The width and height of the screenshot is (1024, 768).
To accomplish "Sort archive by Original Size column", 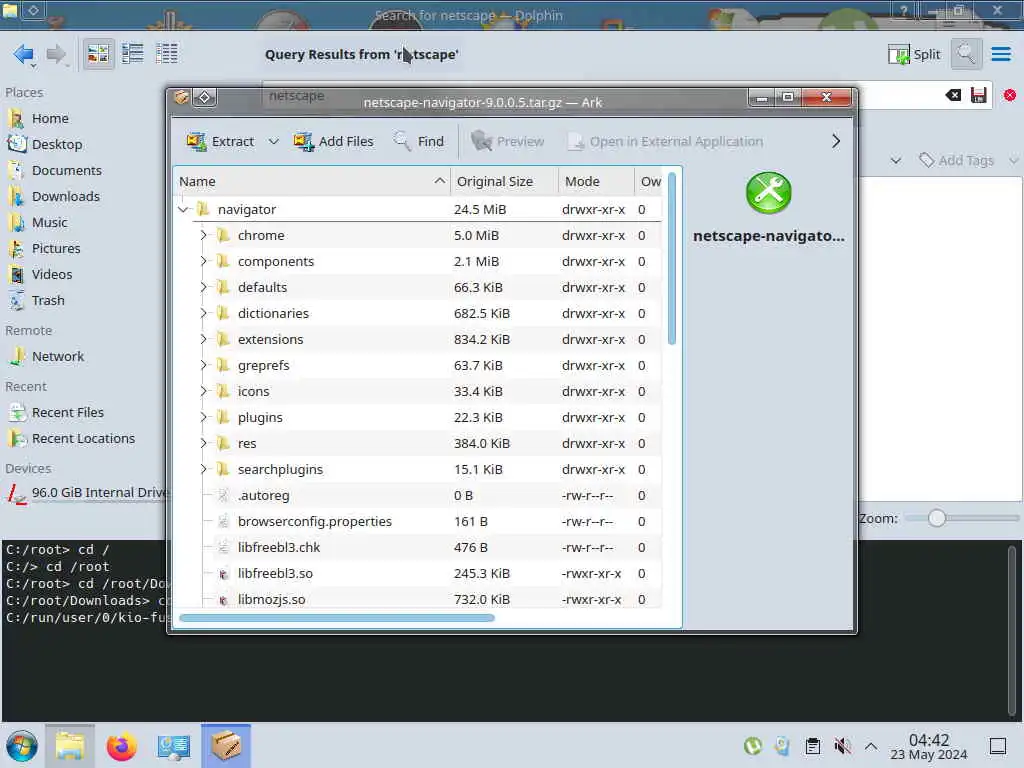I will [x=504, y=182].
